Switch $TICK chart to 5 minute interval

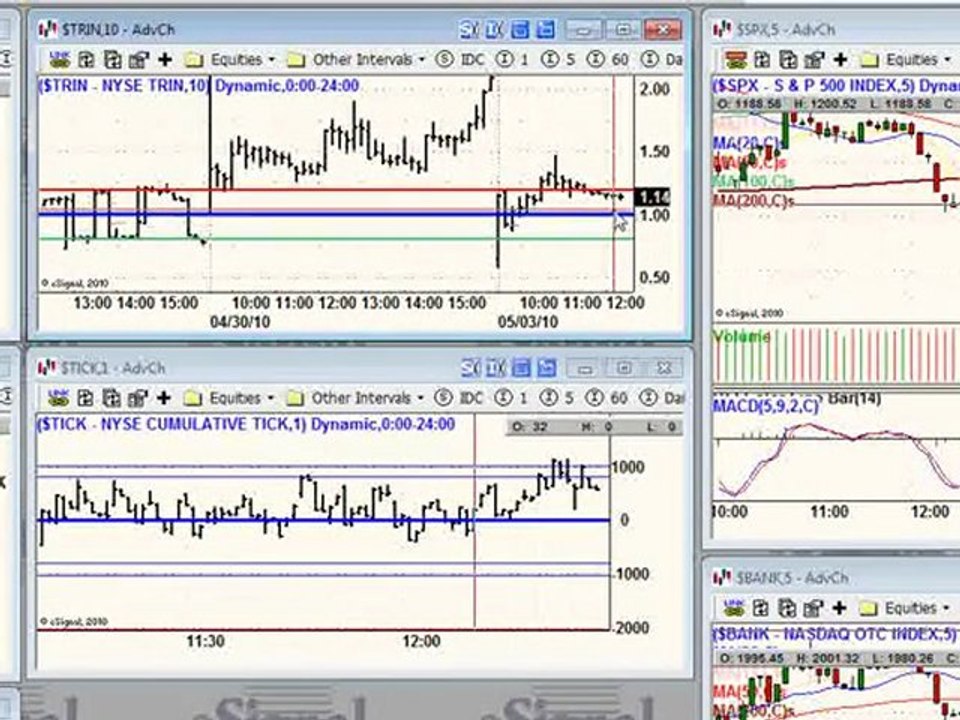pyautogui.click(x=557, y=398)
